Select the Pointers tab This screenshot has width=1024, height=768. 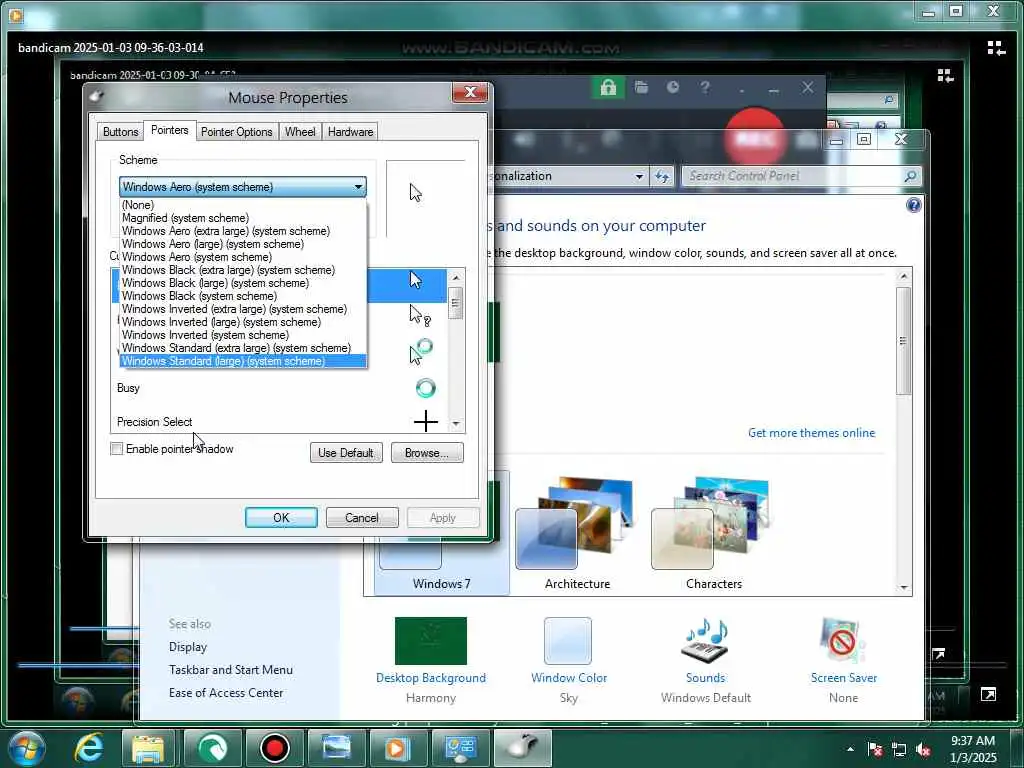point(169,130)
